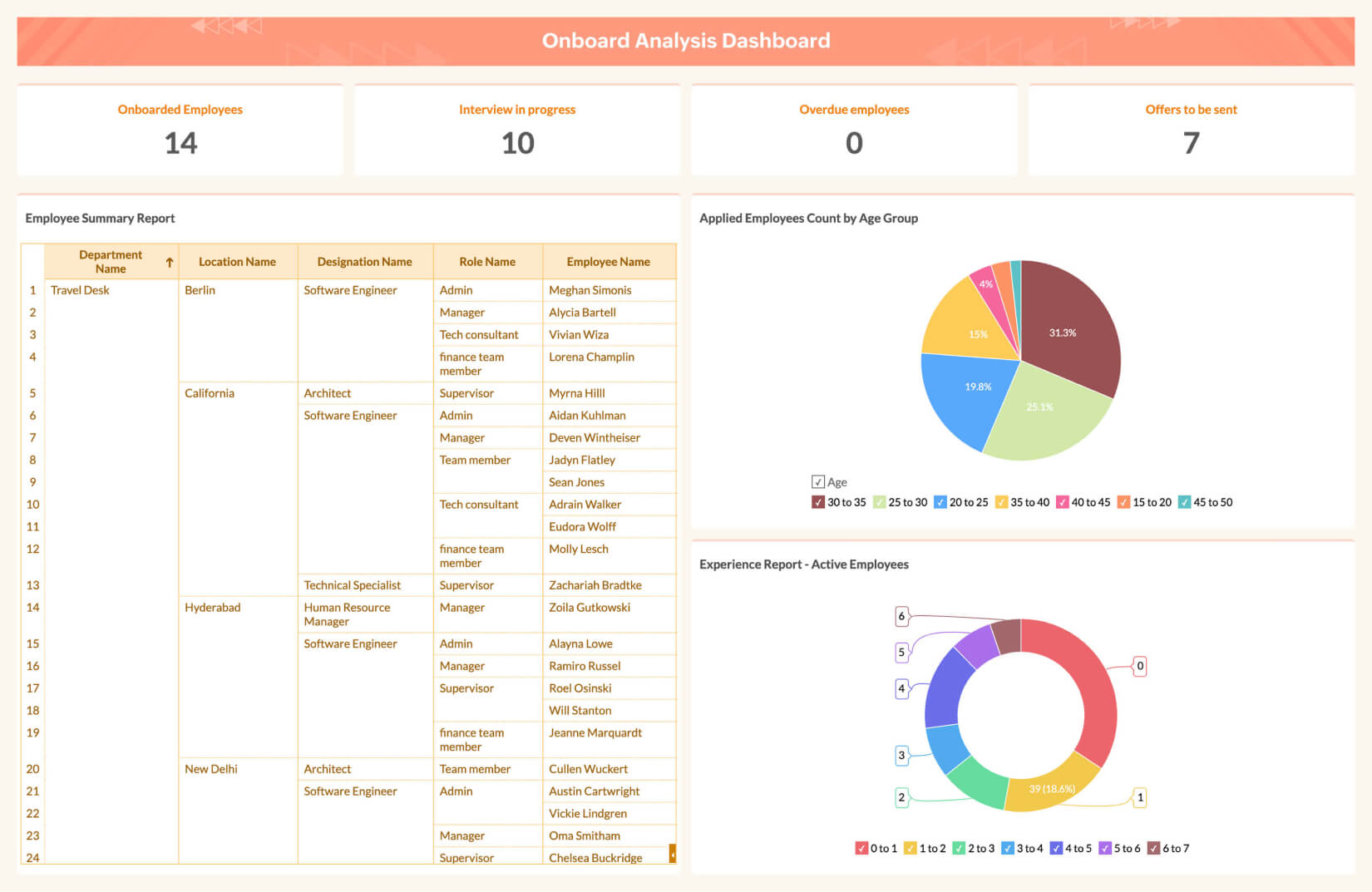Select employee Meghan Simonis in the table
Viewport: 1372px width, 892px height.
click(x=590, y=290)
